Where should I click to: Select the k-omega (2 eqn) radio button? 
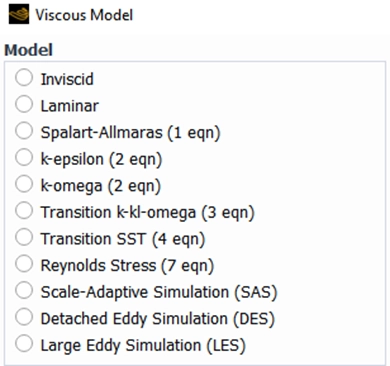click(x=24, y=184)
